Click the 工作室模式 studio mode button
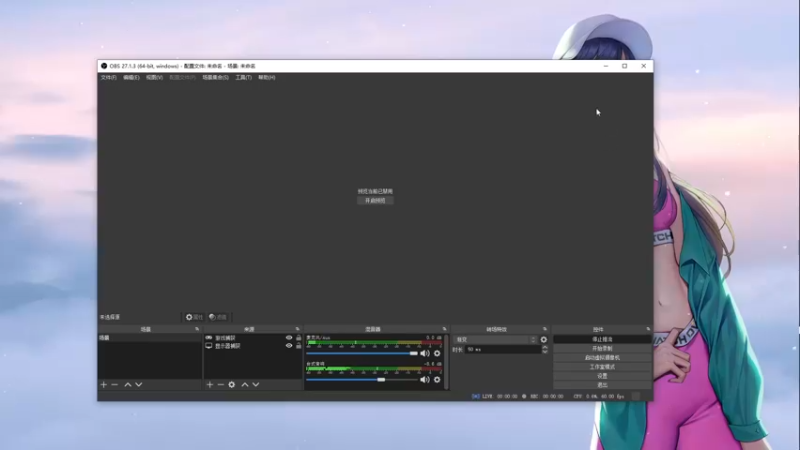The width and height of the screenshot is (800, 450). [x=603, y=367]
